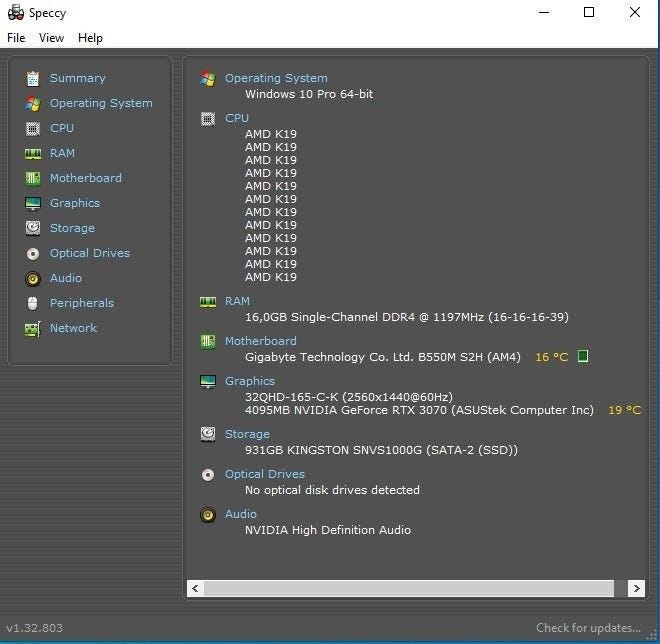This screenshot has height=644, width=660.
Task: Open the Operating System heading link in summary
Action: (276, 78)
